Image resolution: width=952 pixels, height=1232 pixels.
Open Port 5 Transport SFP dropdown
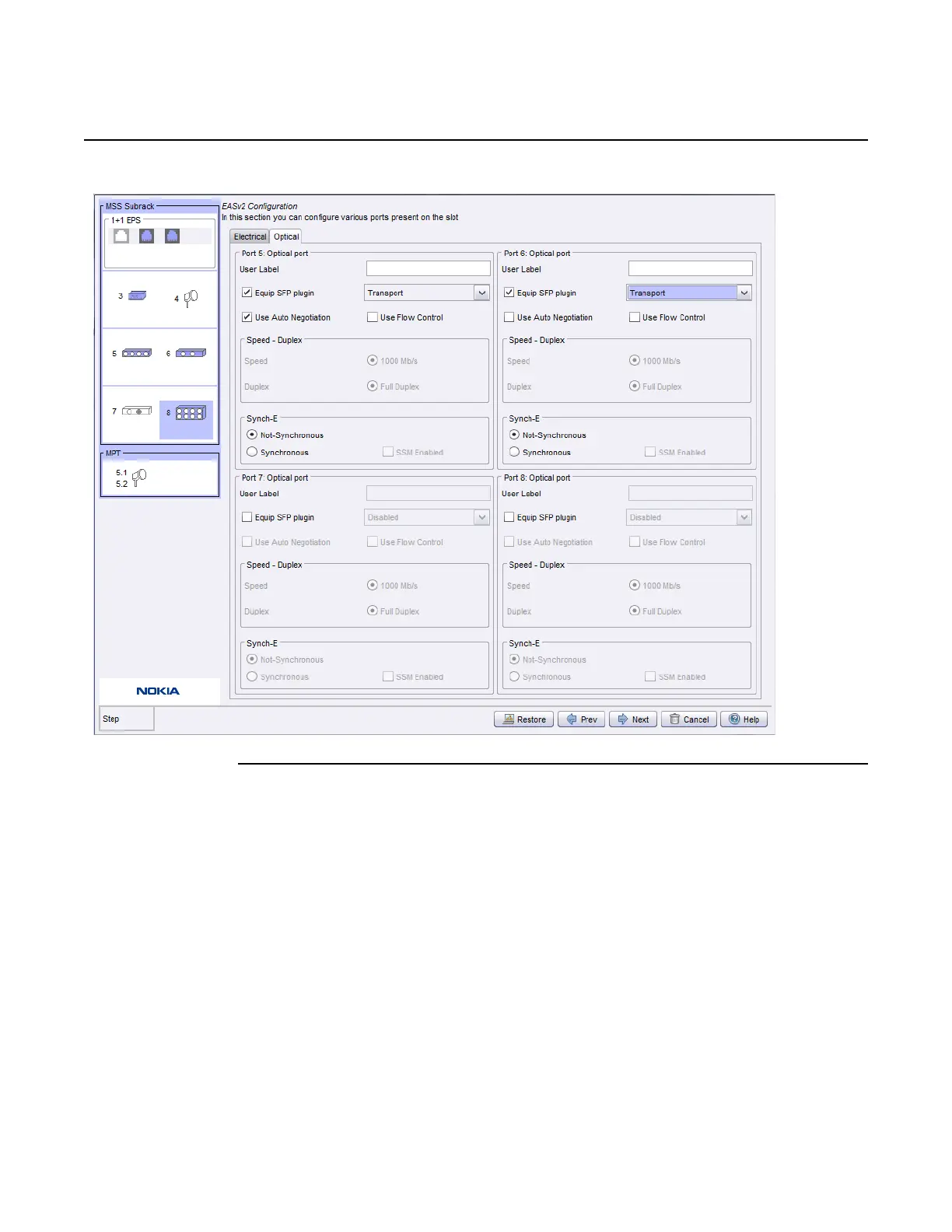[427, 293]
